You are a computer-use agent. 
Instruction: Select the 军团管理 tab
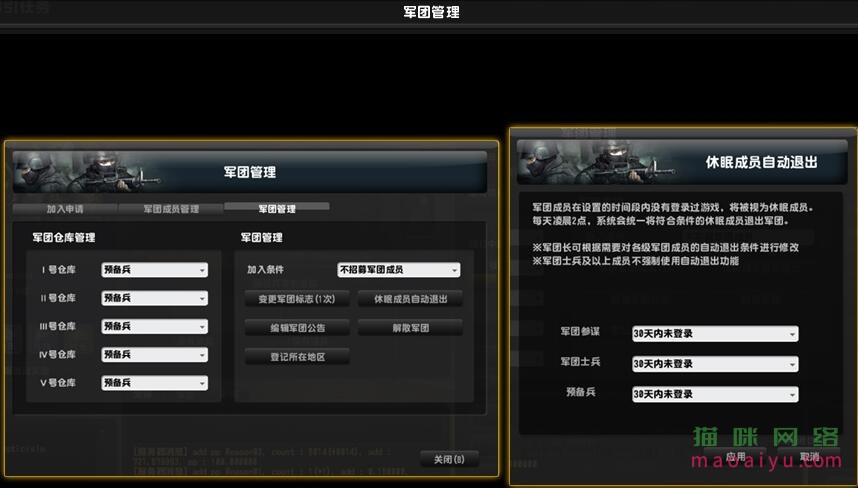(277, 208)
